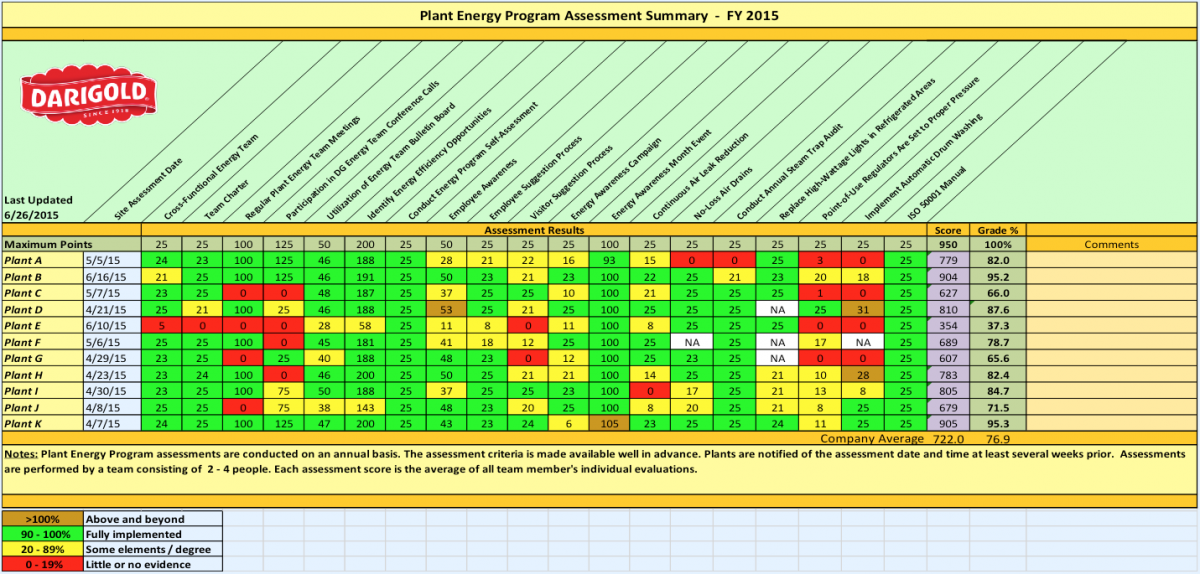Screen dimensions: 1200x574
Task: Select Plant A's score '779'
Action: point(945,259)
